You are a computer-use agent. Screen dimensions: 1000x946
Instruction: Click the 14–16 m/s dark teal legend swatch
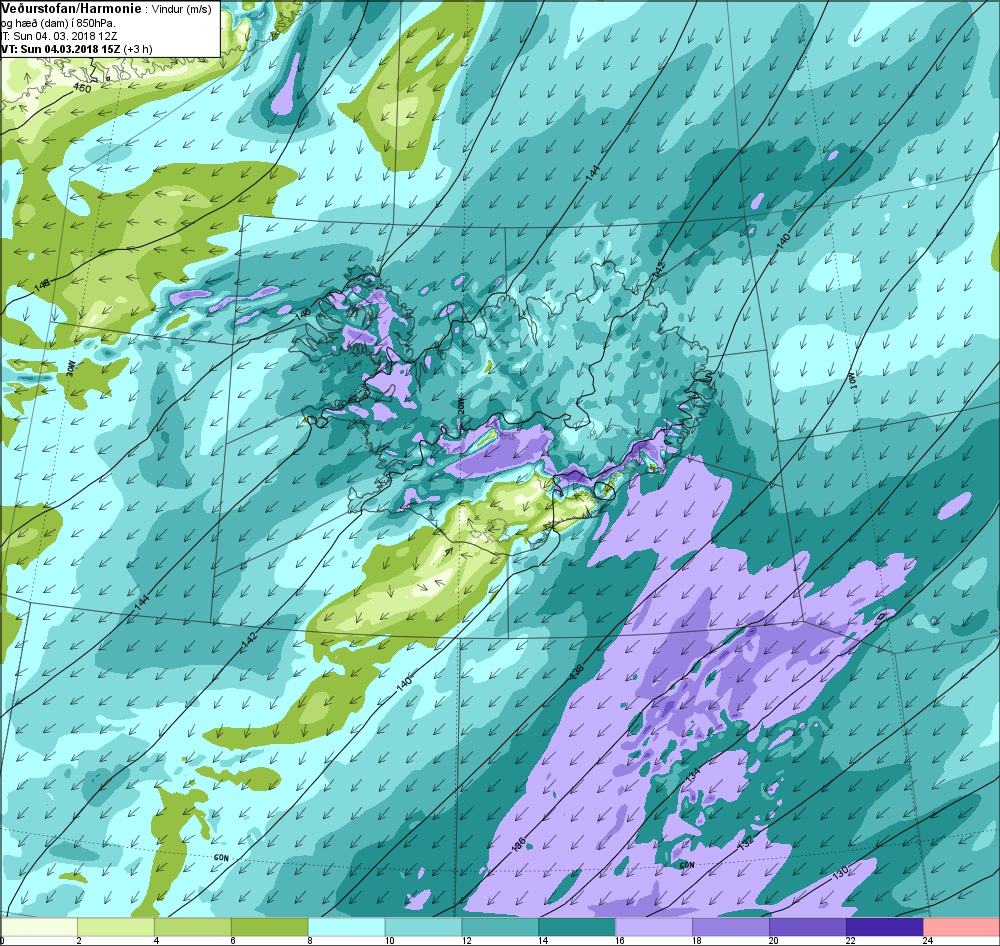tap(577, 926)
